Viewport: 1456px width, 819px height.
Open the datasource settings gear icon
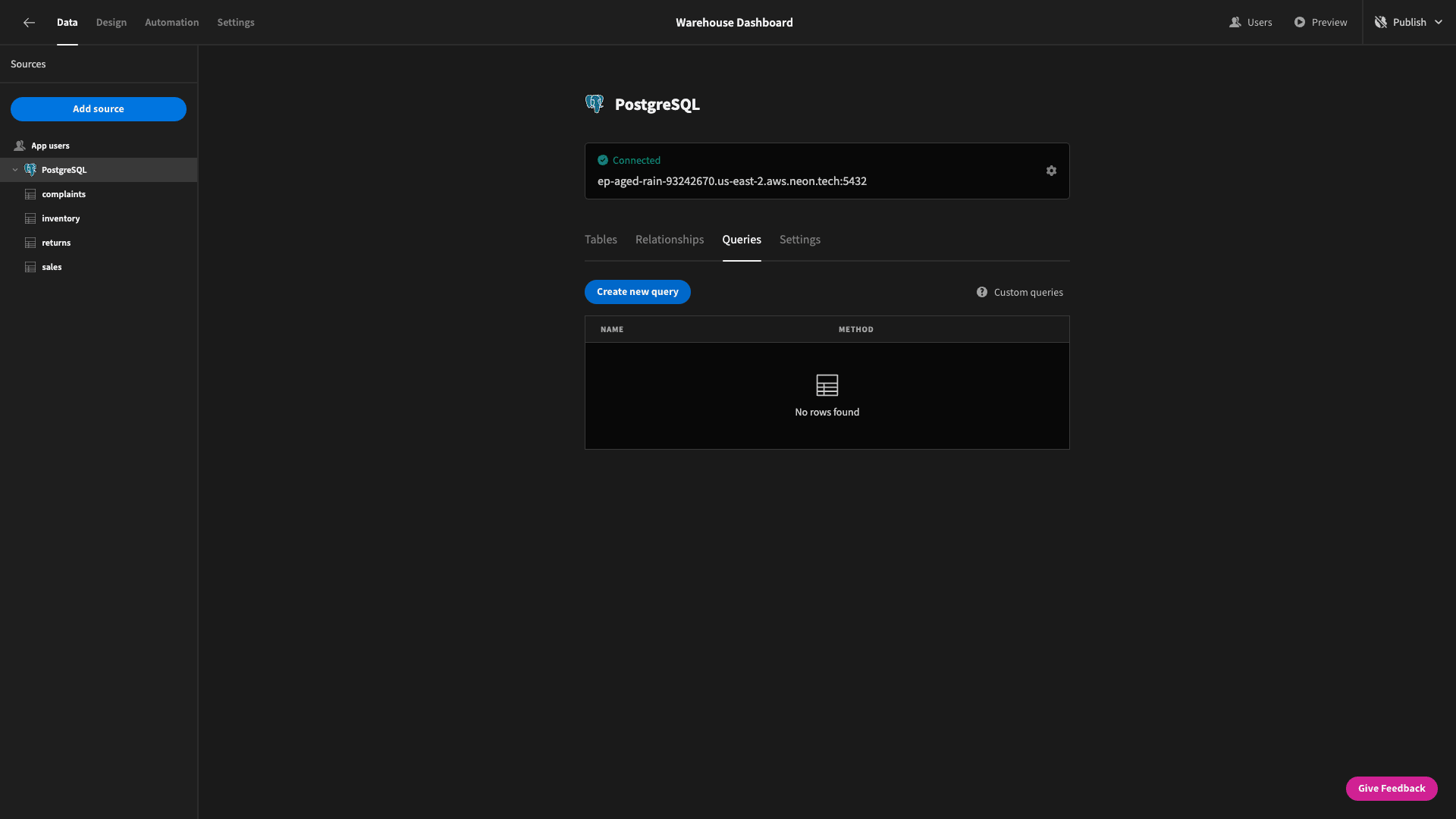(x=1051, y=171)
